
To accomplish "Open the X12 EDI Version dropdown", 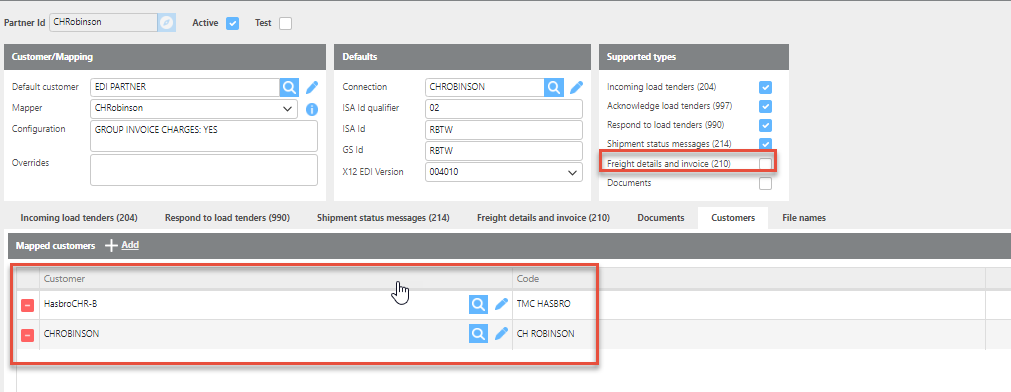I will [x=504, y=173].
